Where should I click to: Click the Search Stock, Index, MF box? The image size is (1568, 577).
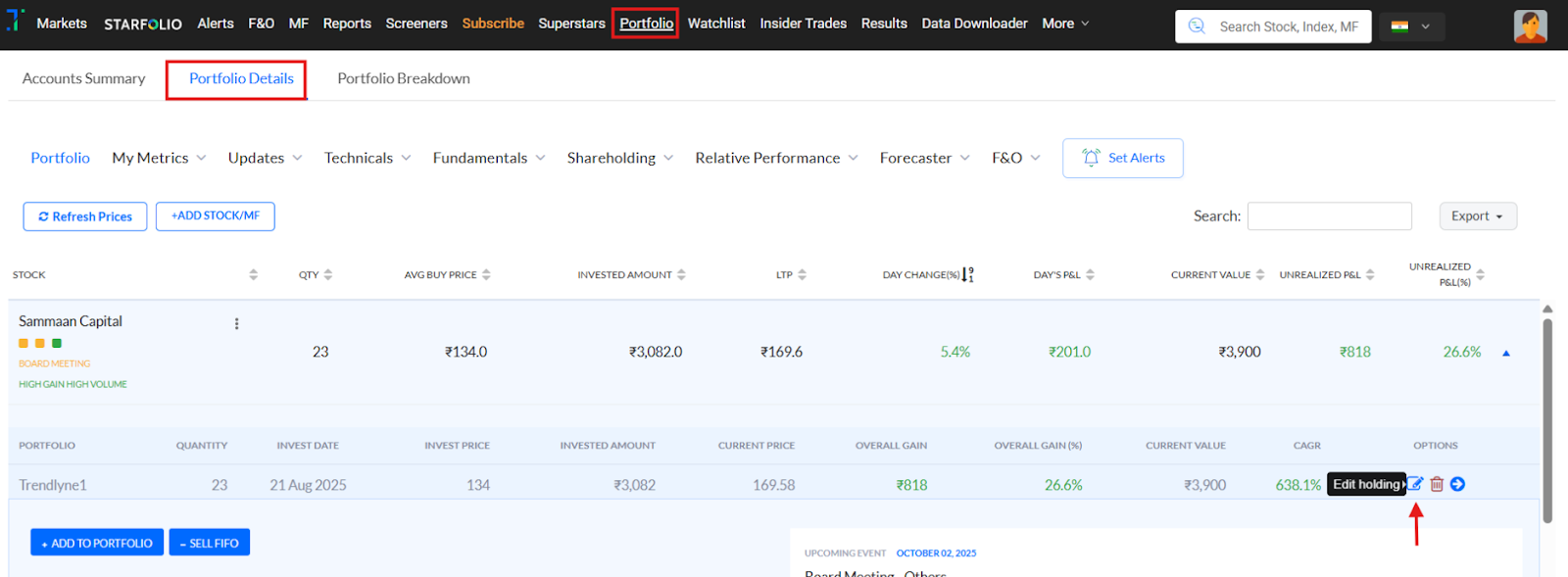1273,26
